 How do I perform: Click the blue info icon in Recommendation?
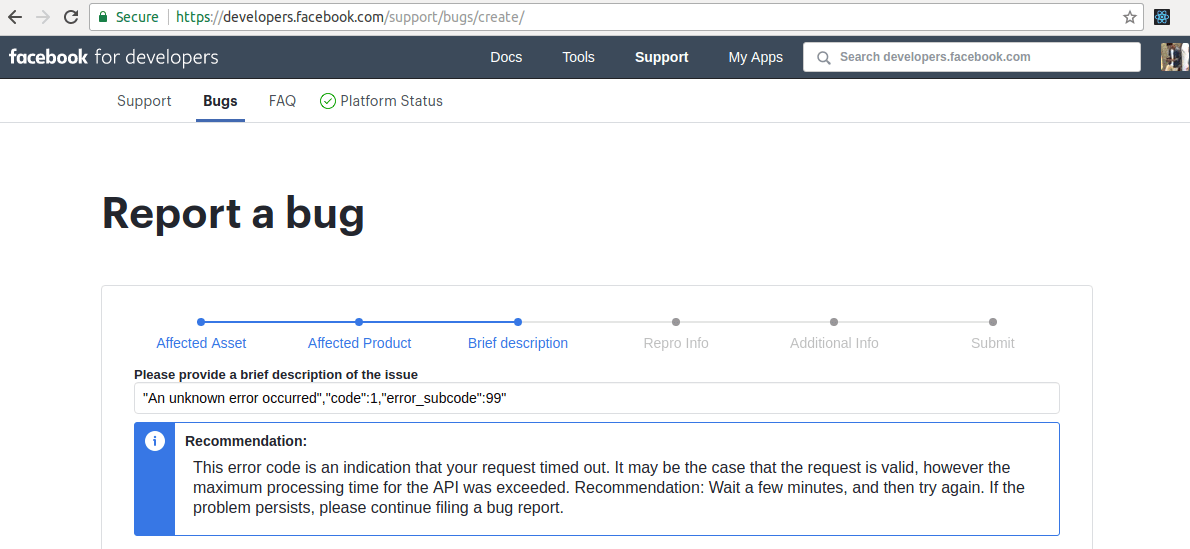pos(155,441)
